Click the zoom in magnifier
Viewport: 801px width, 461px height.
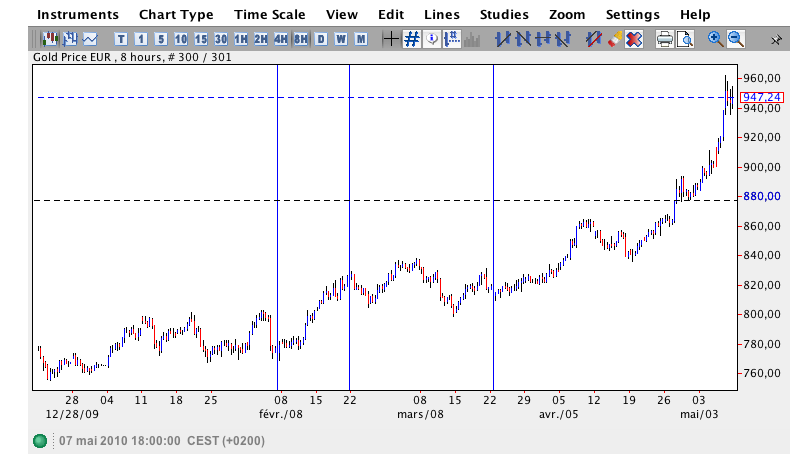[x=715, y=39]
